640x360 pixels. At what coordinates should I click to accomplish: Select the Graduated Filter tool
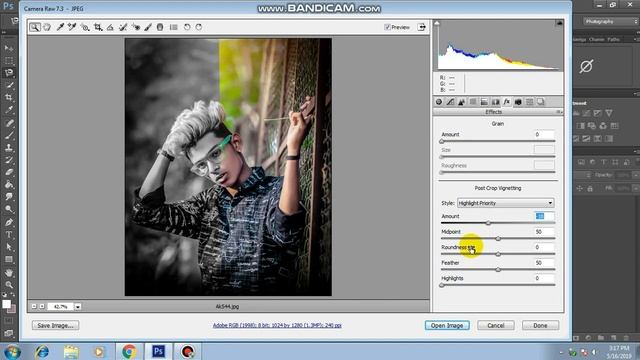coord(160,27)
